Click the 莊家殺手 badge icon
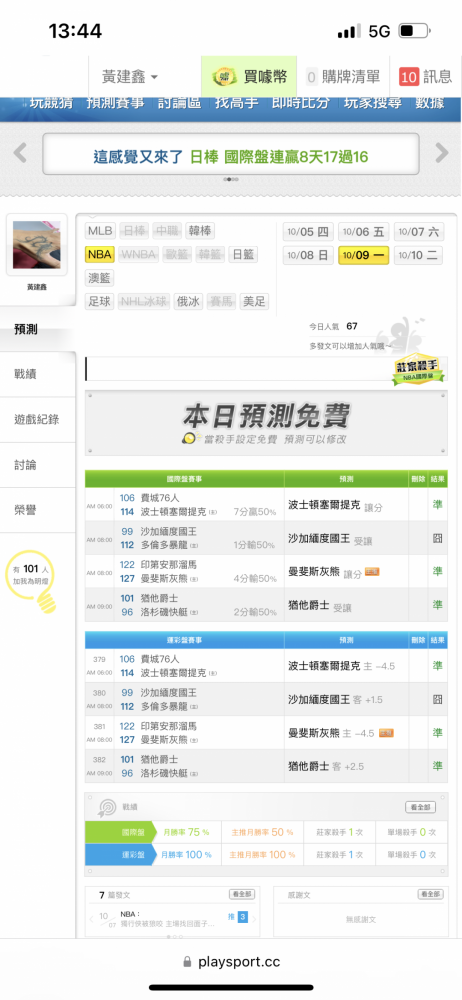Screen dimensions: 462x1000 [416, 369]
